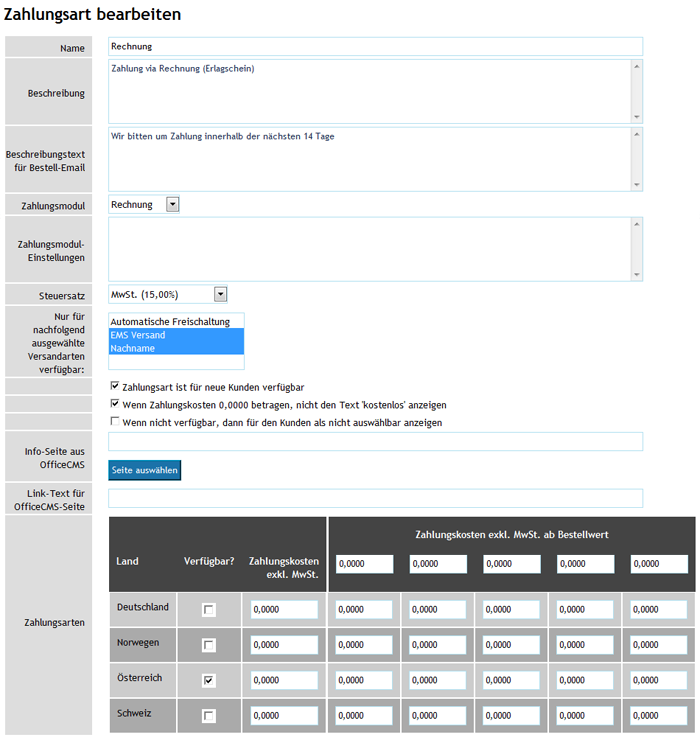Click Norwegen's first Bestellwert cost field
The height and width of the screenshot is (743, 700).
tap(364, 645)
